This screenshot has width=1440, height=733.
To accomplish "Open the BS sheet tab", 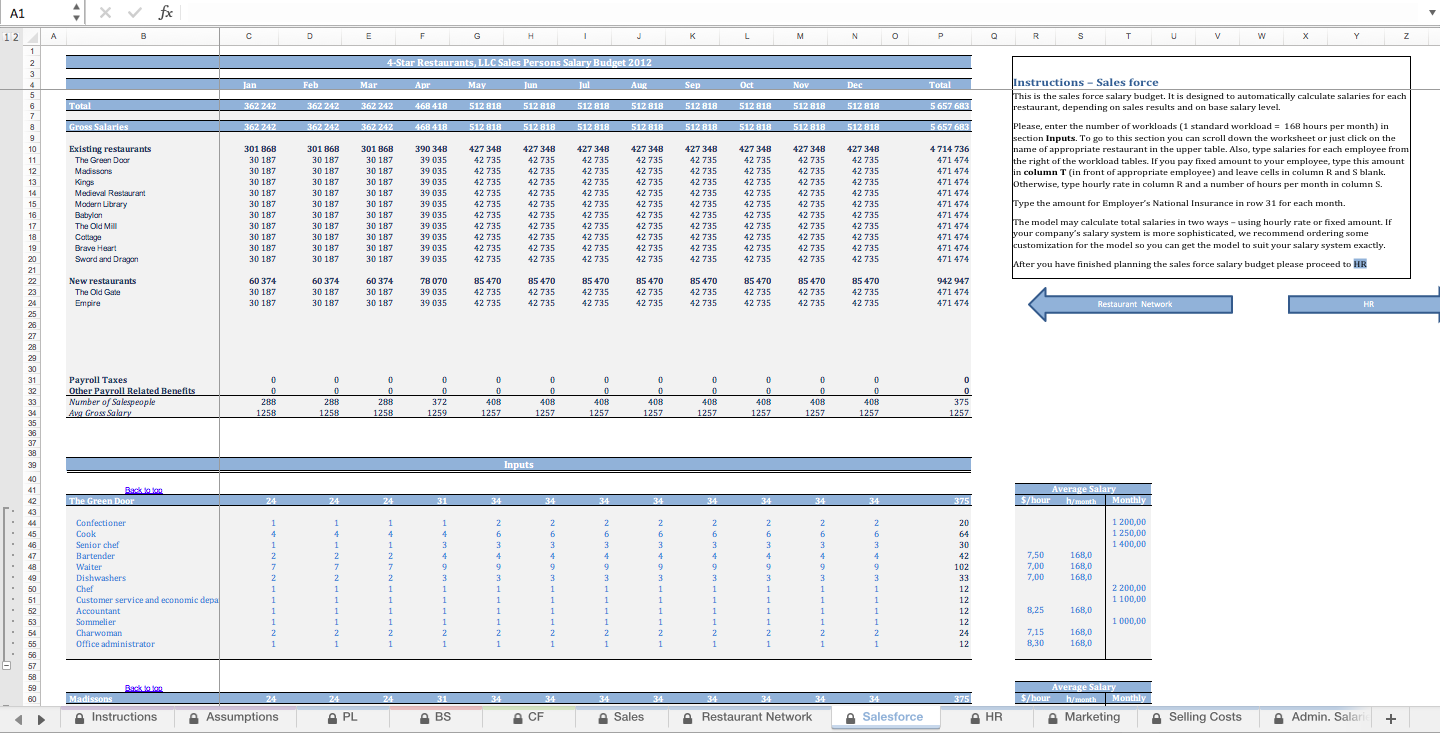I will (435, 717).
